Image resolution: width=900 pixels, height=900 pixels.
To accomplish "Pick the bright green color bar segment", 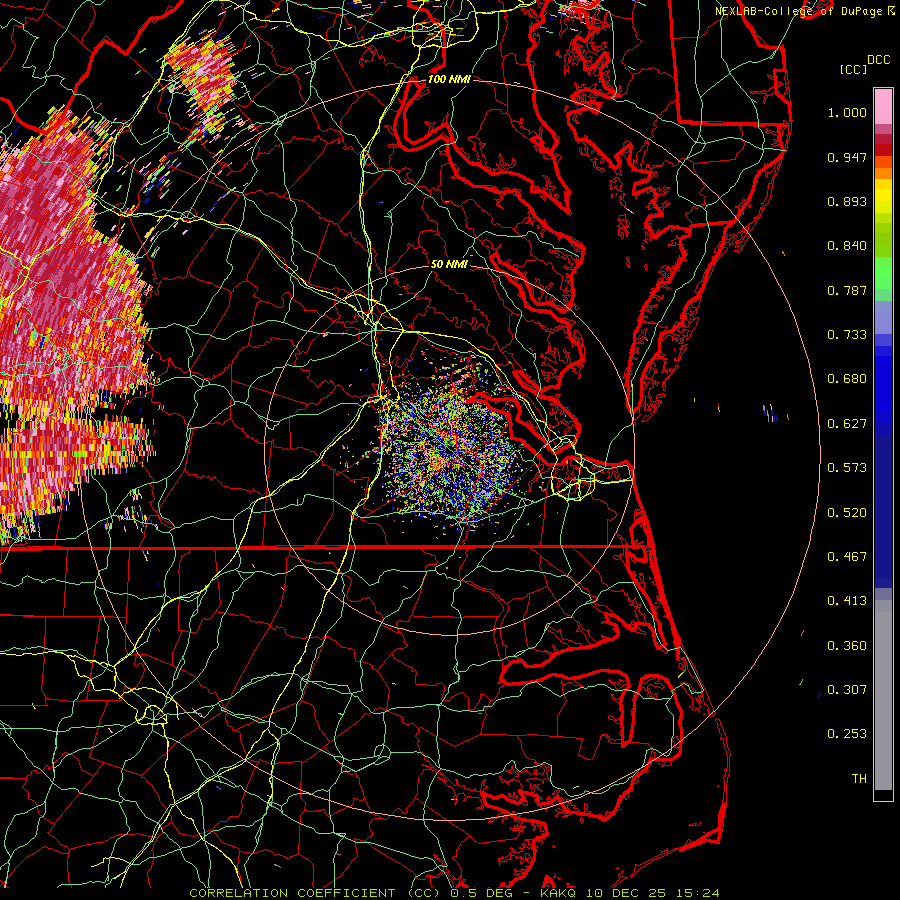I will click(883, 272).
